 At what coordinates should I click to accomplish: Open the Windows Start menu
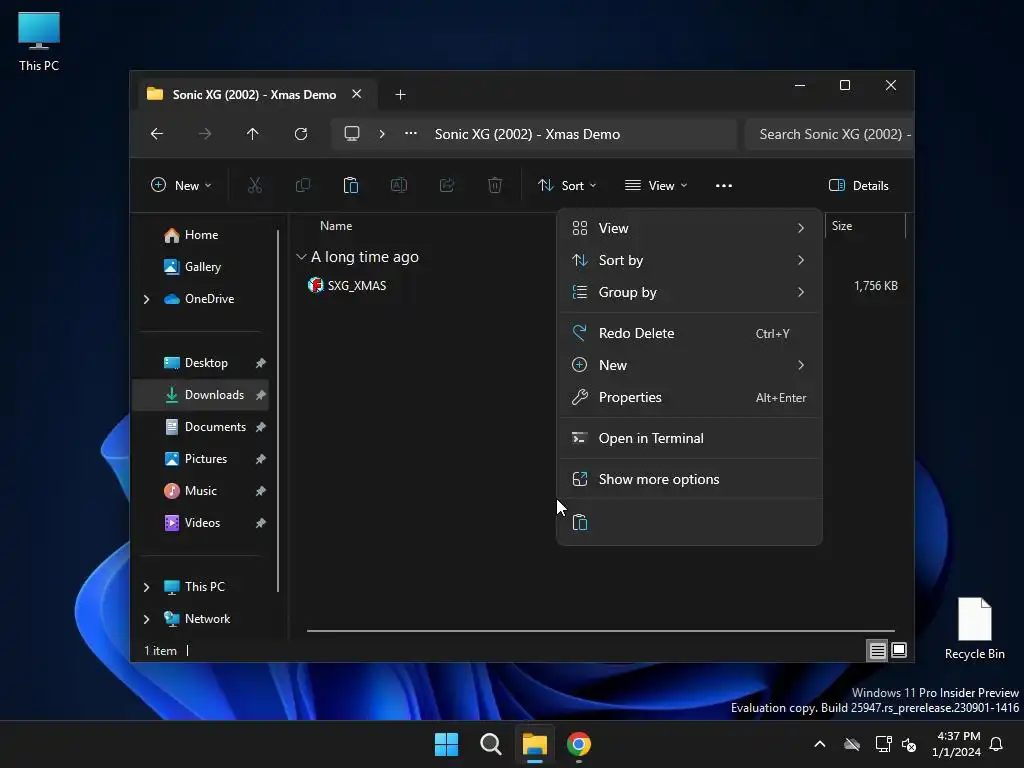click(447, 744)
